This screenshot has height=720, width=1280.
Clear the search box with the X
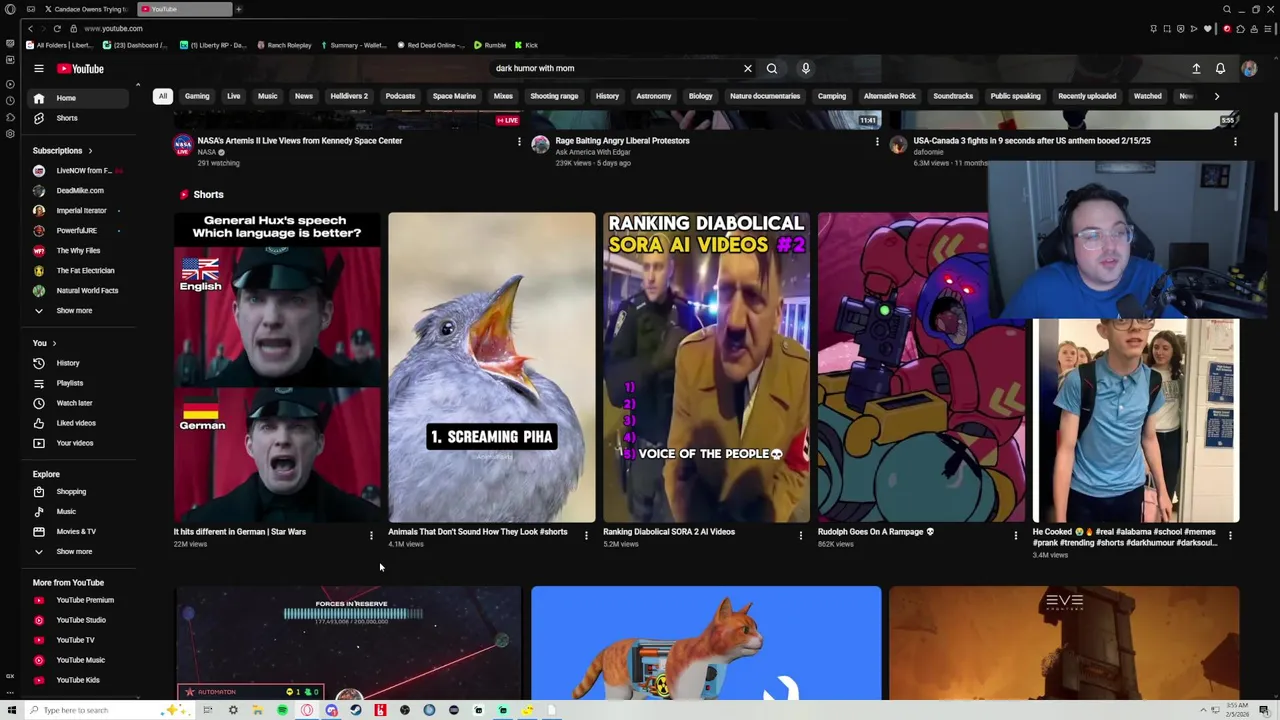point(747,68)
